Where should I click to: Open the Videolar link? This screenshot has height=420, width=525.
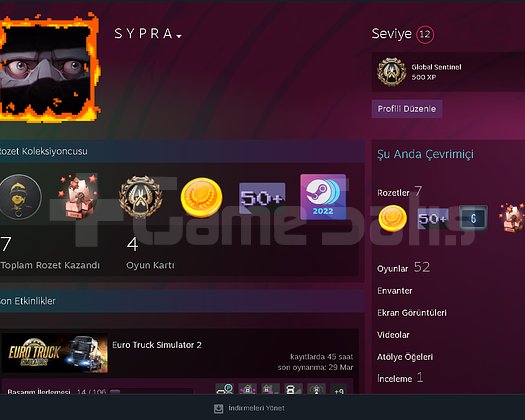point(393,335)
